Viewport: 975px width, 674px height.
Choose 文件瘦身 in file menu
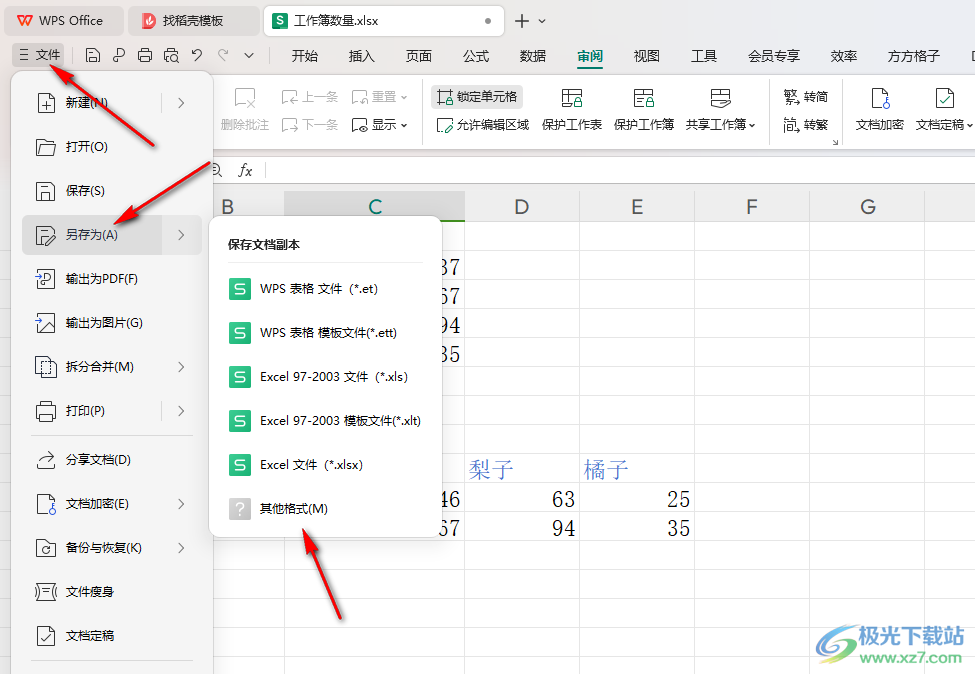click(112, 592)
